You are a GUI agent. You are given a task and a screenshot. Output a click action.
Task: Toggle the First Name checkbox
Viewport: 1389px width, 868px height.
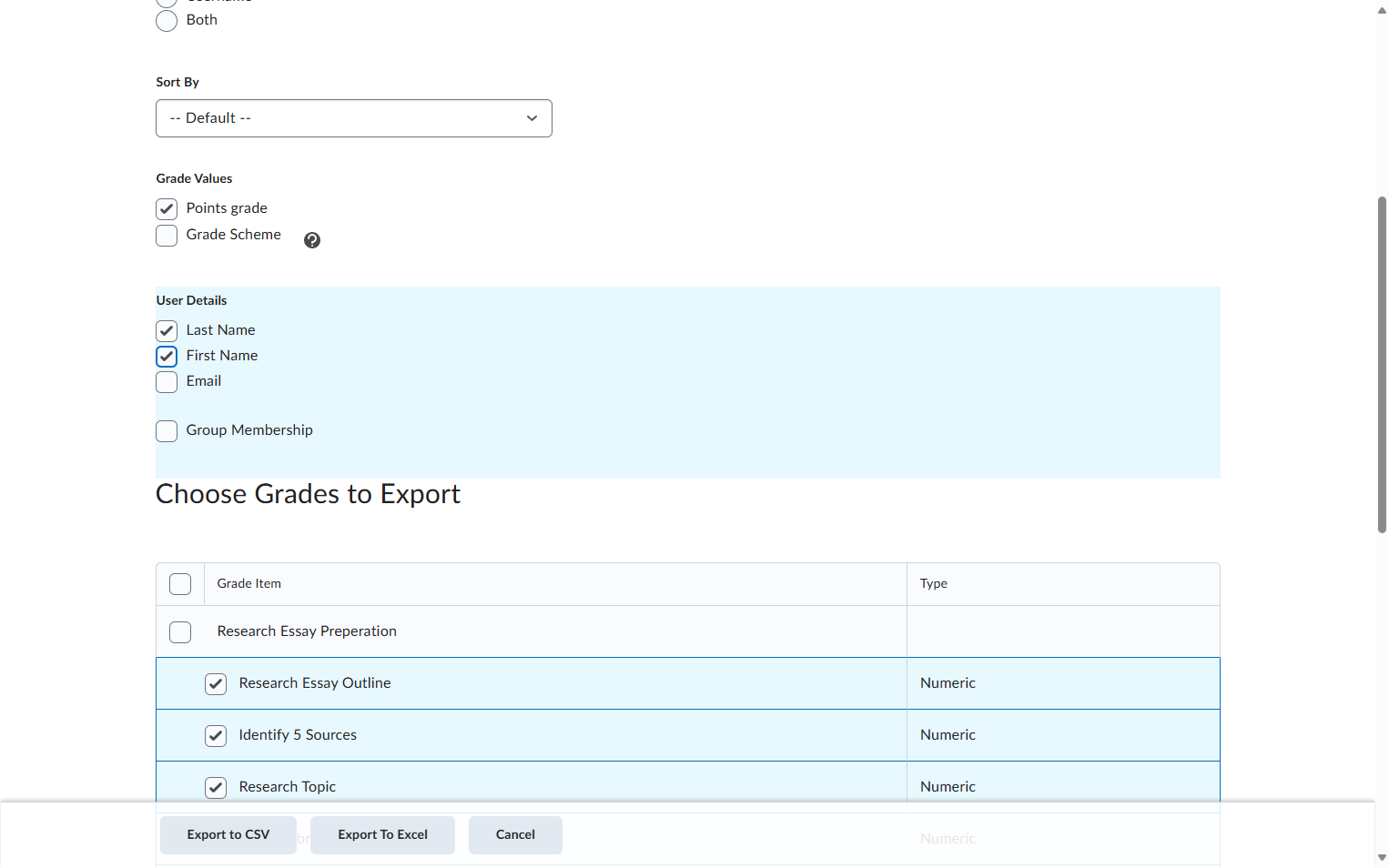coord(167,357)
